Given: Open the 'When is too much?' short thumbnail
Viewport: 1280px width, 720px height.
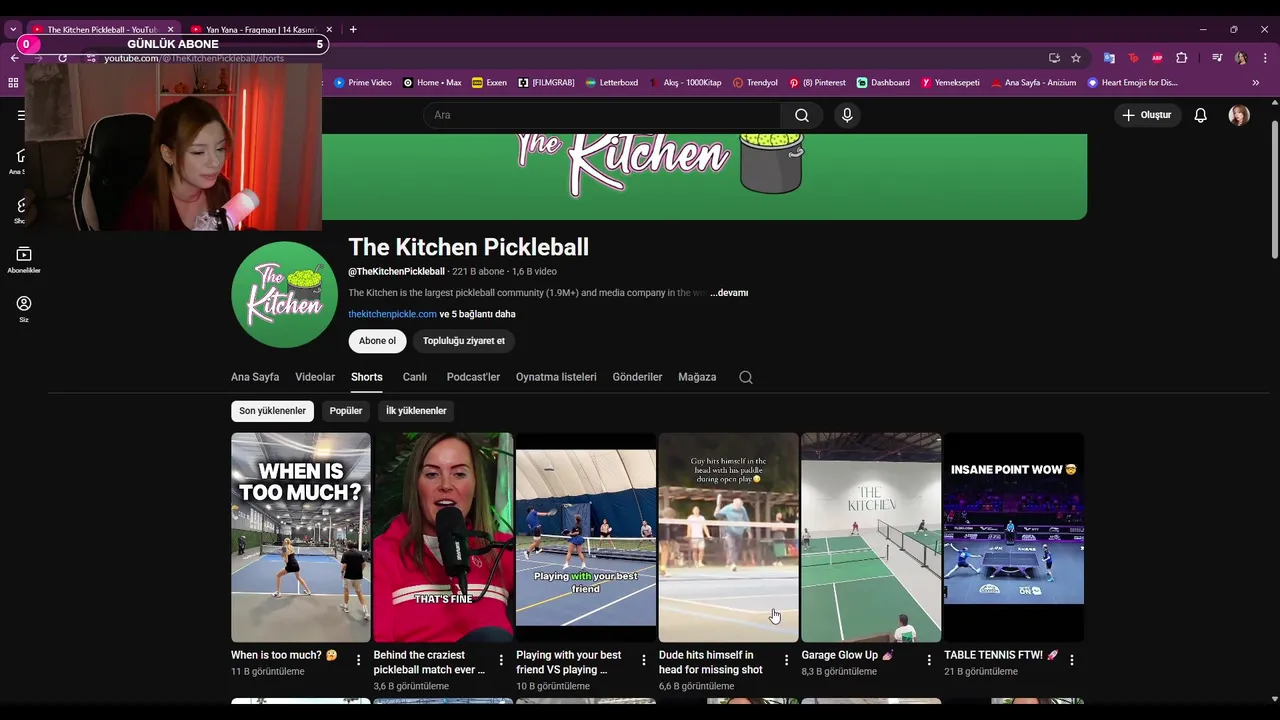Looking at the screenshot, I should [x=301, y=537].
